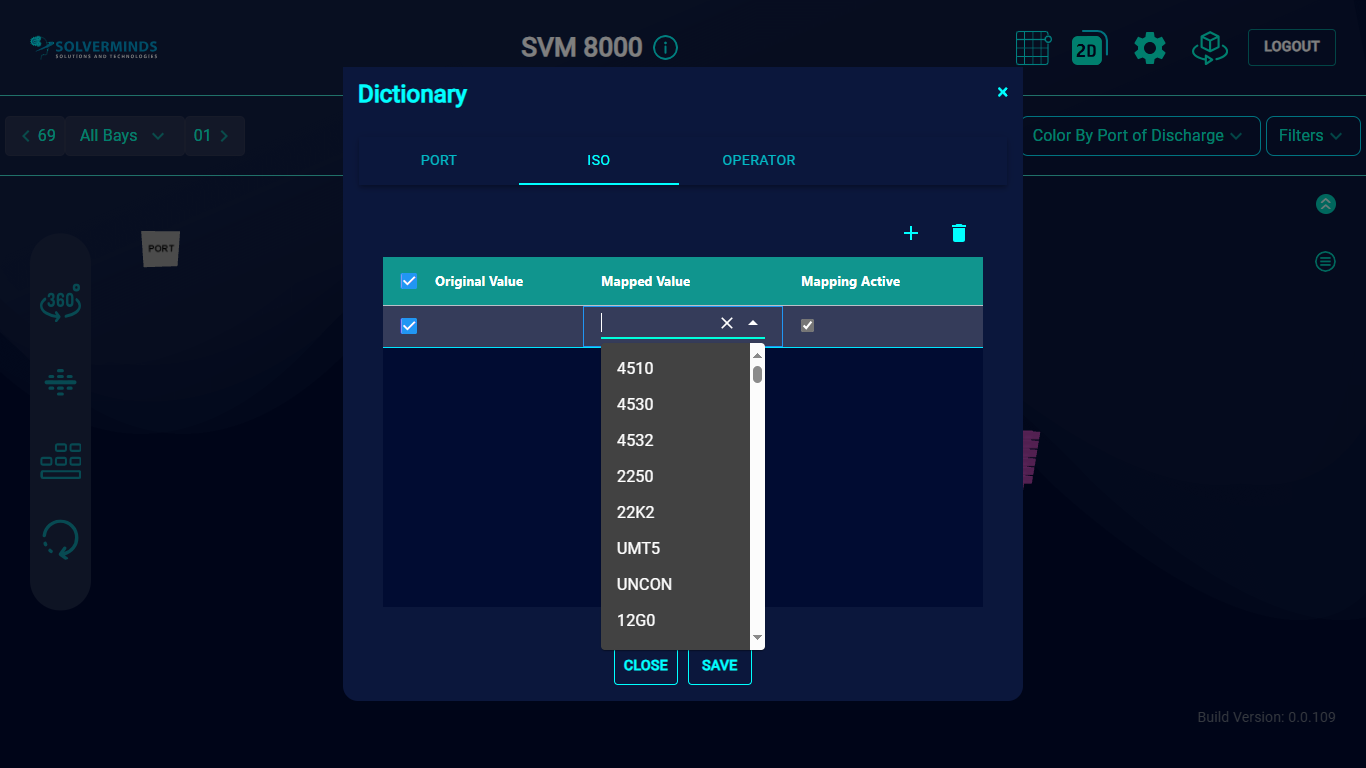Delete selected rows with trash icon

tap(959, 233)
